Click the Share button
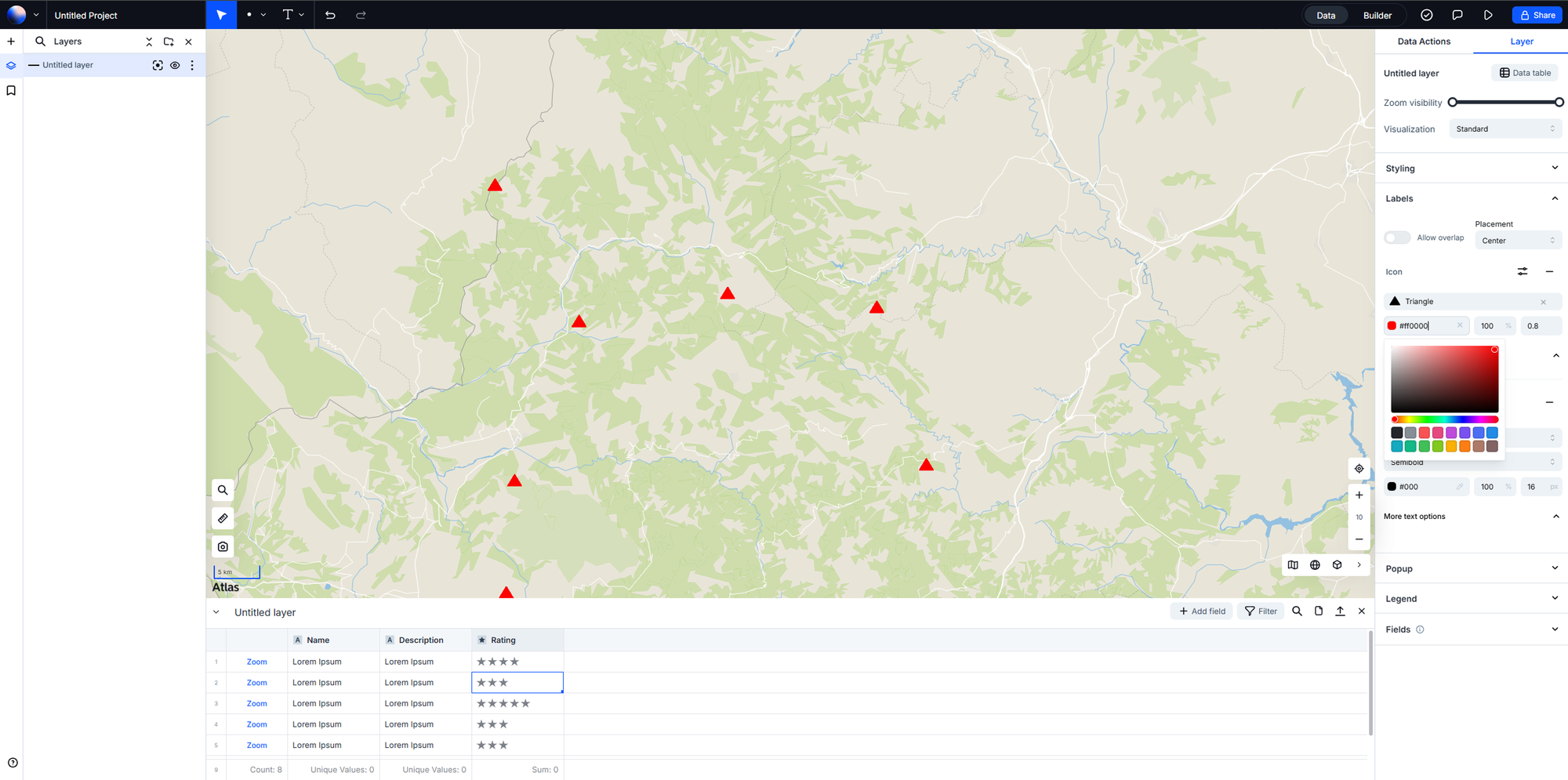 pyautogui.click(x=1537, y=15)
